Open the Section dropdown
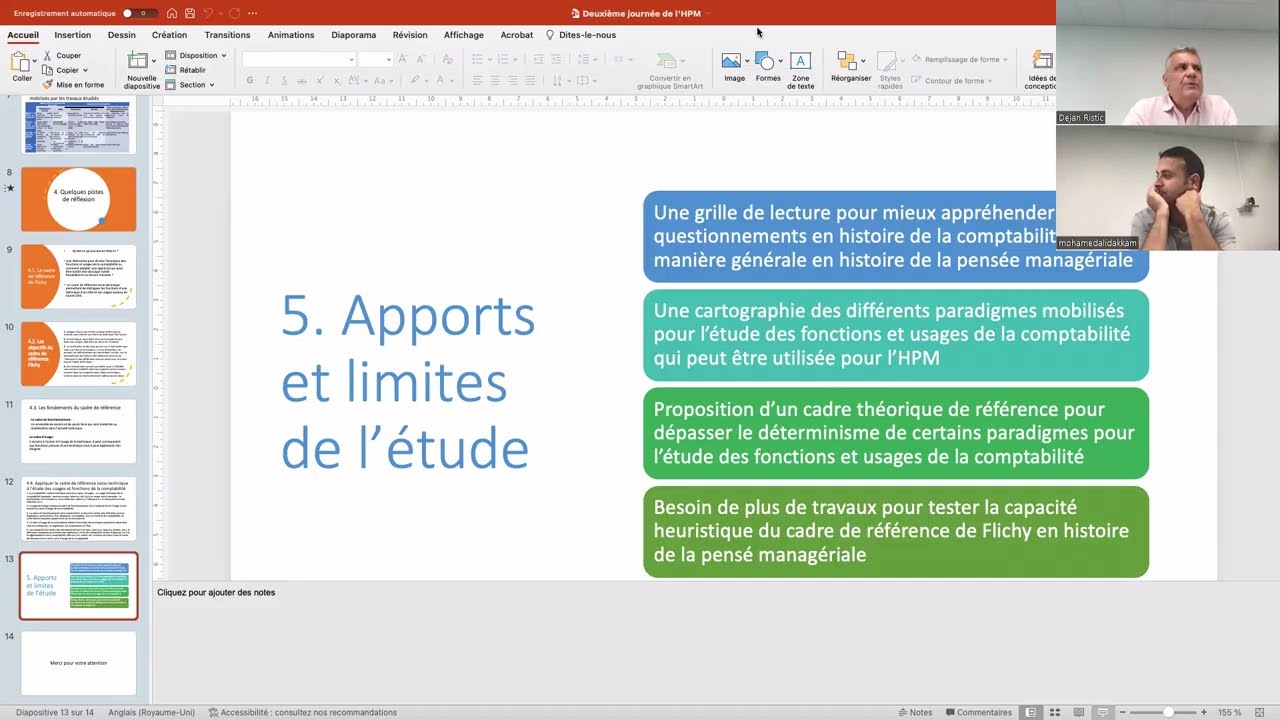Viewport: 1280px width, 720px height. 190,85
